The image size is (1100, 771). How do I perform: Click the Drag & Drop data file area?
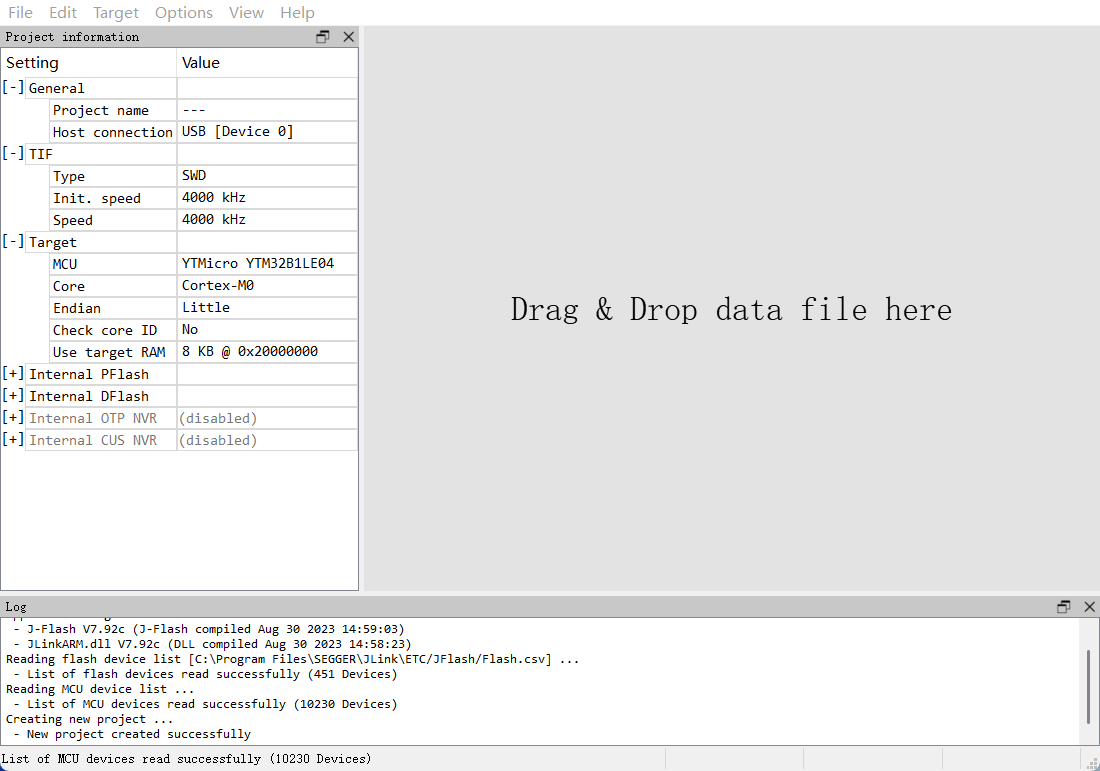pyautogui.click(x=731, y=309)
